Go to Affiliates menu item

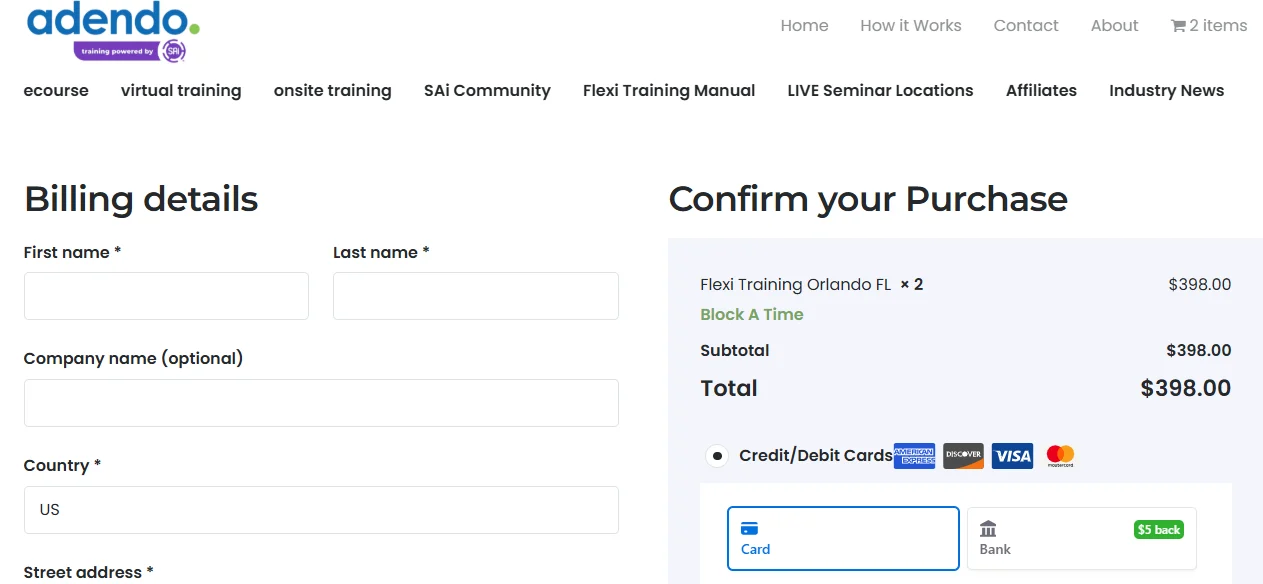click(x=1041, y=90)
